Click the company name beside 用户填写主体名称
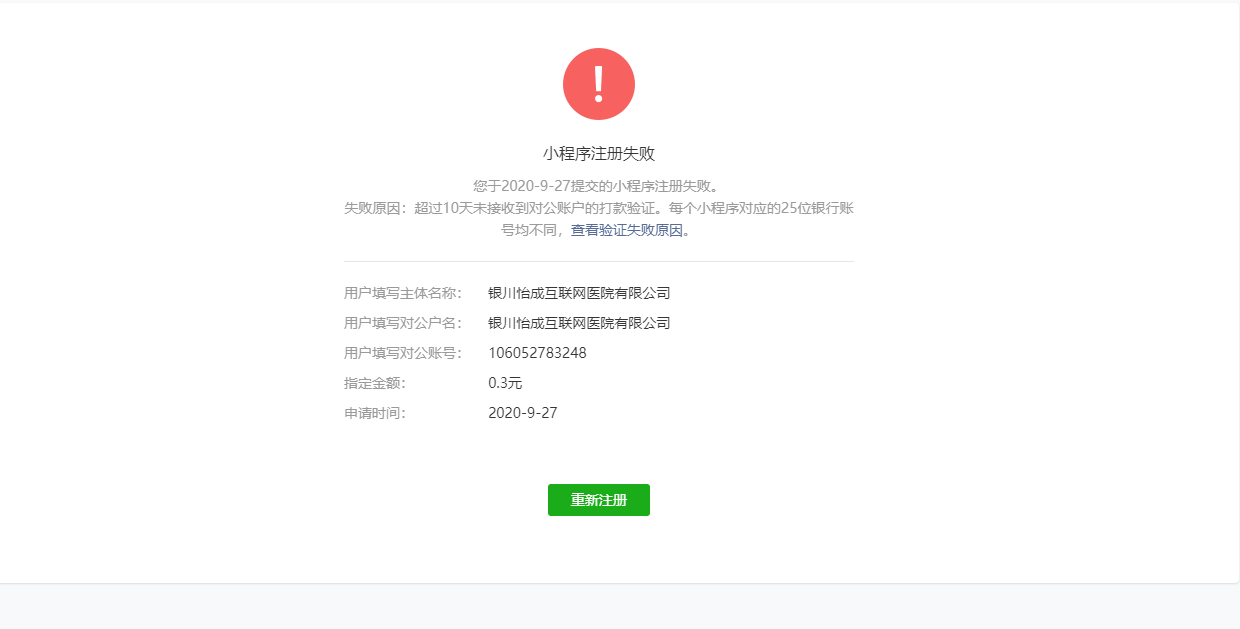The height and width of the screenshot is (629, 1240). (579, 293)
